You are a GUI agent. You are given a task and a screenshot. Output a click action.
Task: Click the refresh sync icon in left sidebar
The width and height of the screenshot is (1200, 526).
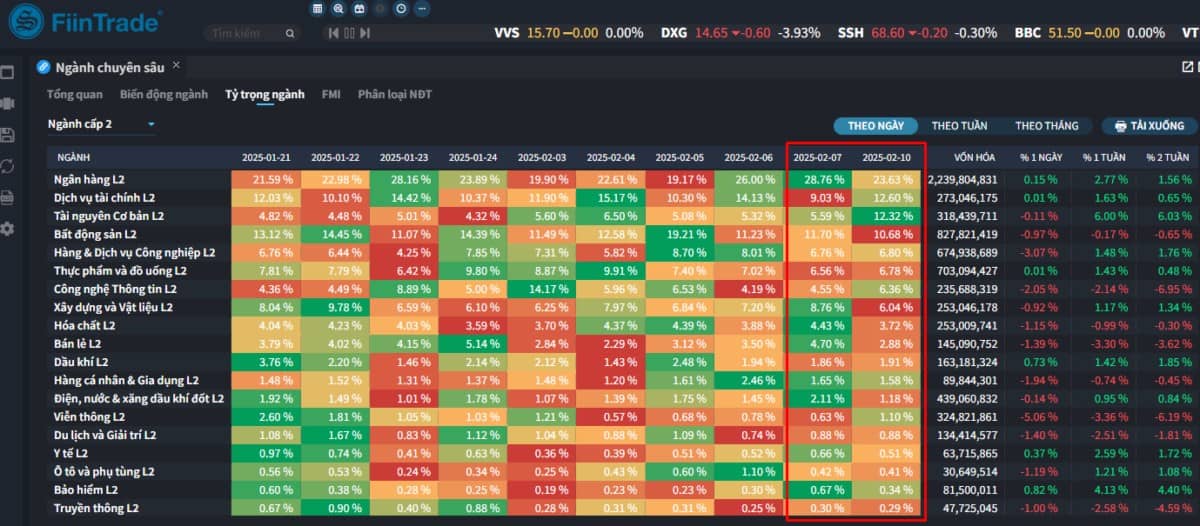coord(7,166)
